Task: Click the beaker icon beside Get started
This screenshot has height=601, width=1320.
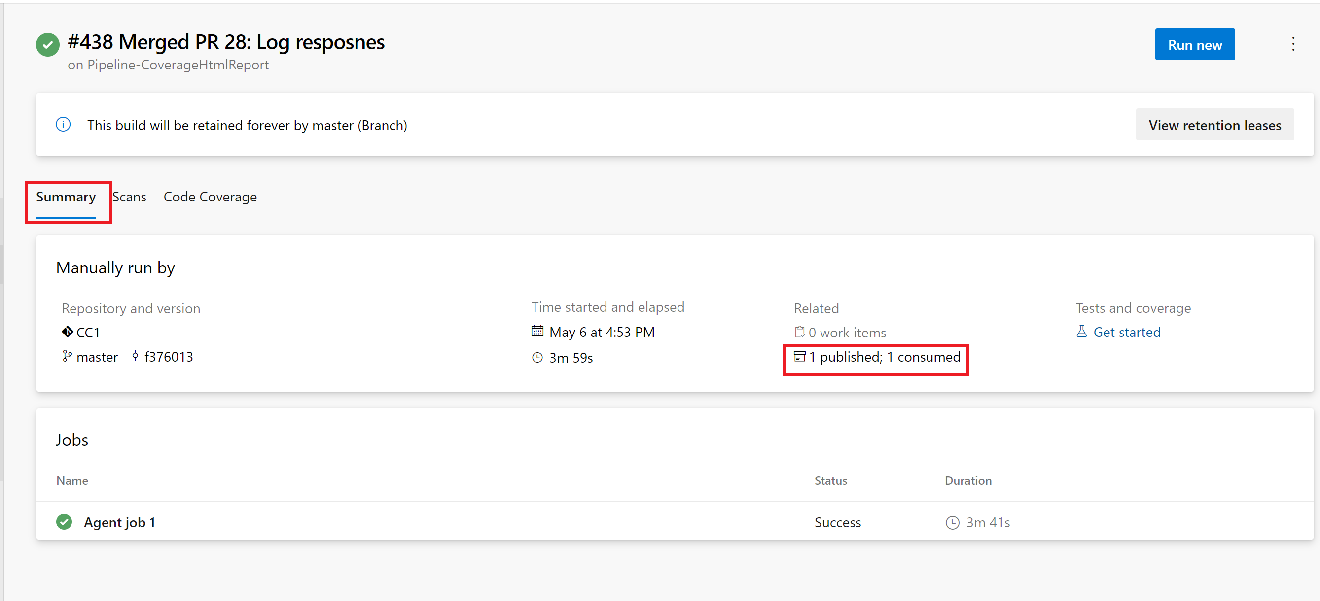Action: pos(1083,332)
